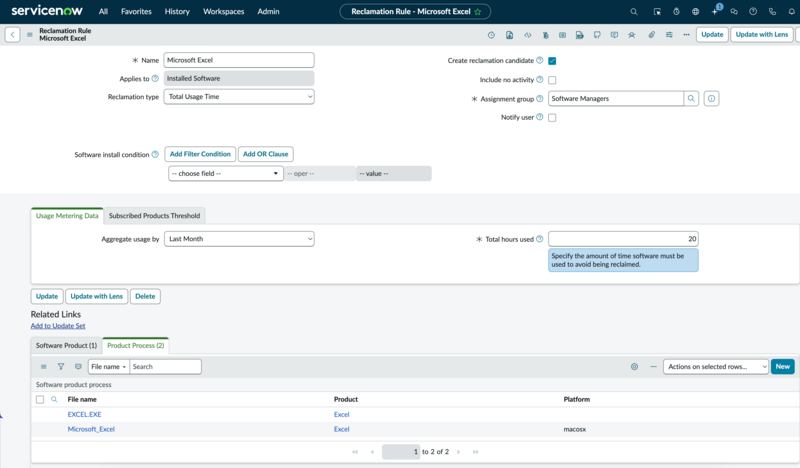The width and height of the screenshot is (800, 468).
Task: Click bottom Update with Lens button
Action: point(96,296)
